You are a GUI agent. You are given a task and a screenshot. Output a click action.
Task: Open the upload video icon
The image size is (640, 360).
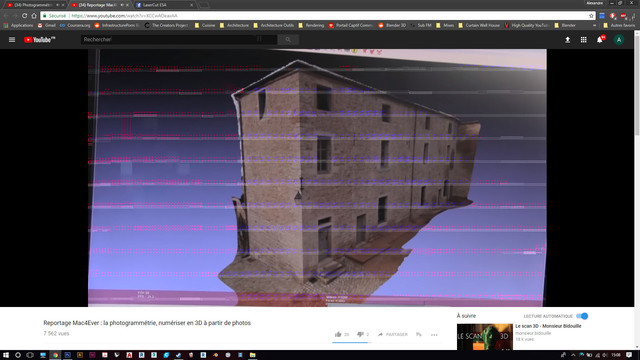click(567, 40)
